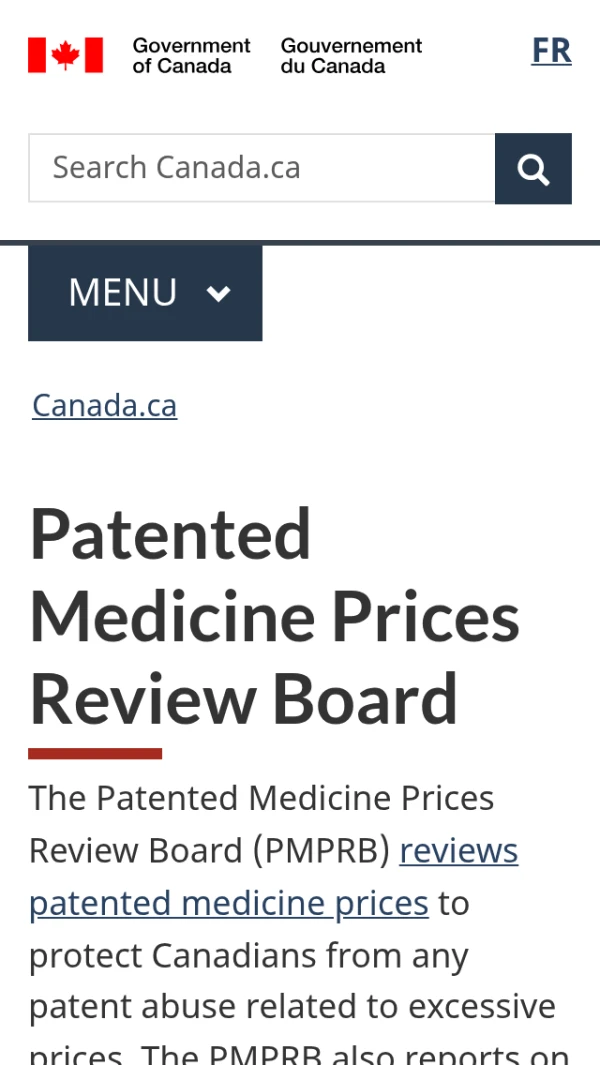Switch language with the FR link
Viewport: 600px width, 1065px height.
click(x=551, y=51)
